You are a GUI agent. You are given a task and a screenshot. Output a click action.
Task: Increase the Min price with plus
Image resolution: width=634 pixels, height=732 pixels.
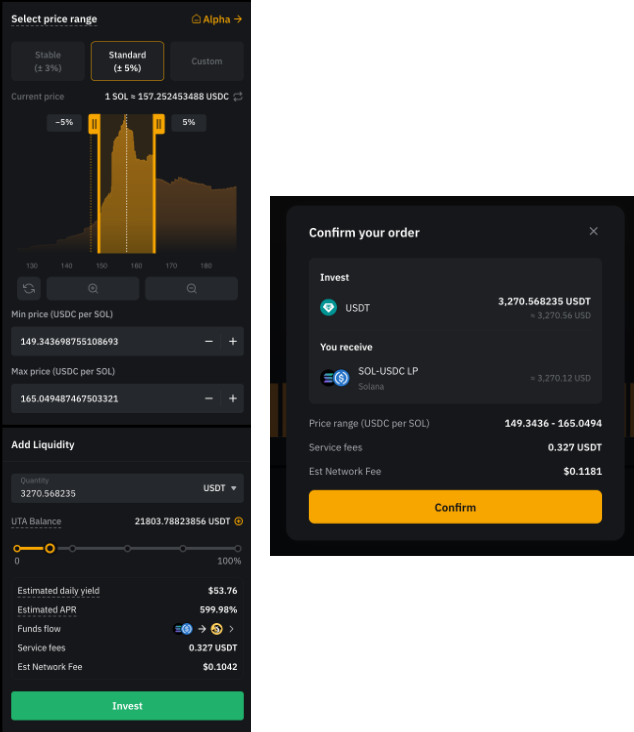(233, 341)
